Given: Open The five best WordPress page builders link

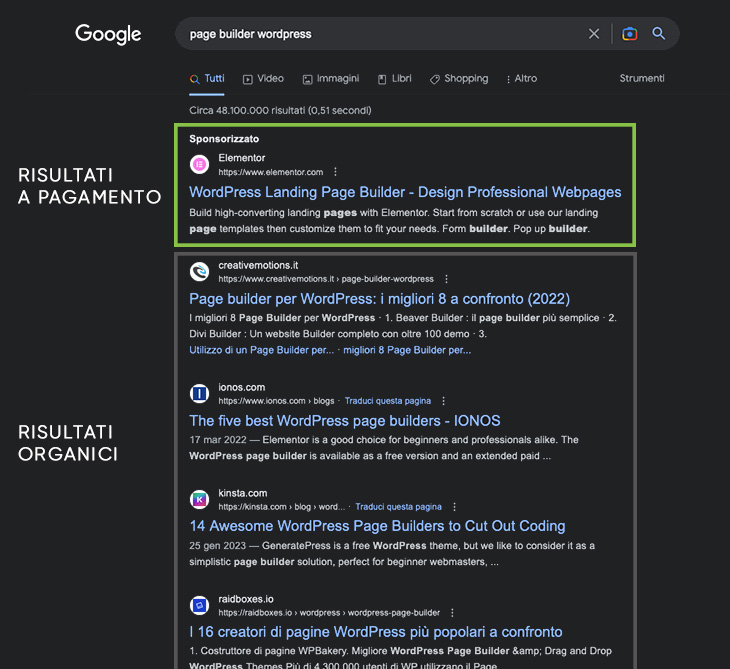Looking at the screenshot, I should point(345,421).
